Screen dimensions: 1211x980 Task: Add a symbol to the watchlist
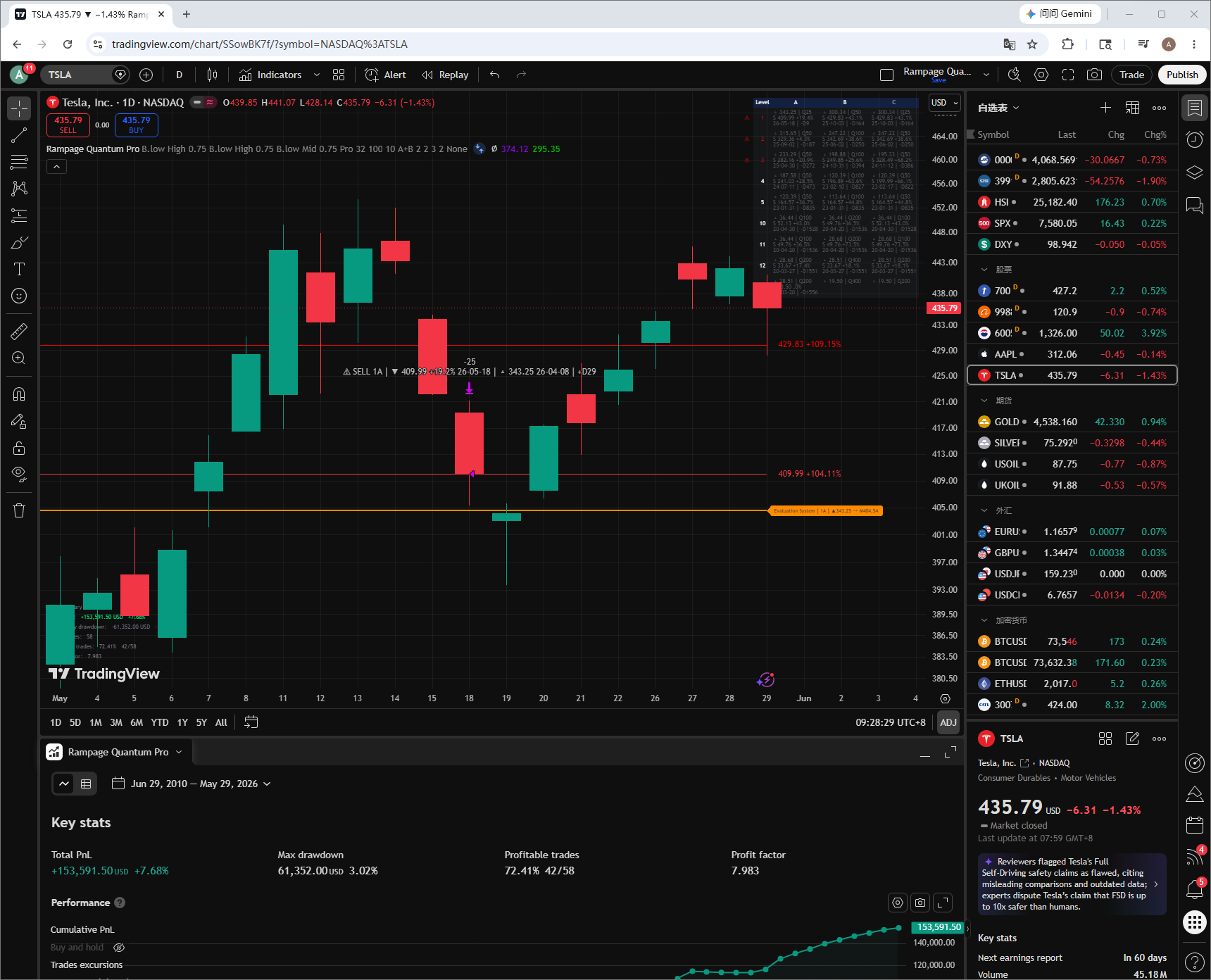click(x=1105, y=108)
